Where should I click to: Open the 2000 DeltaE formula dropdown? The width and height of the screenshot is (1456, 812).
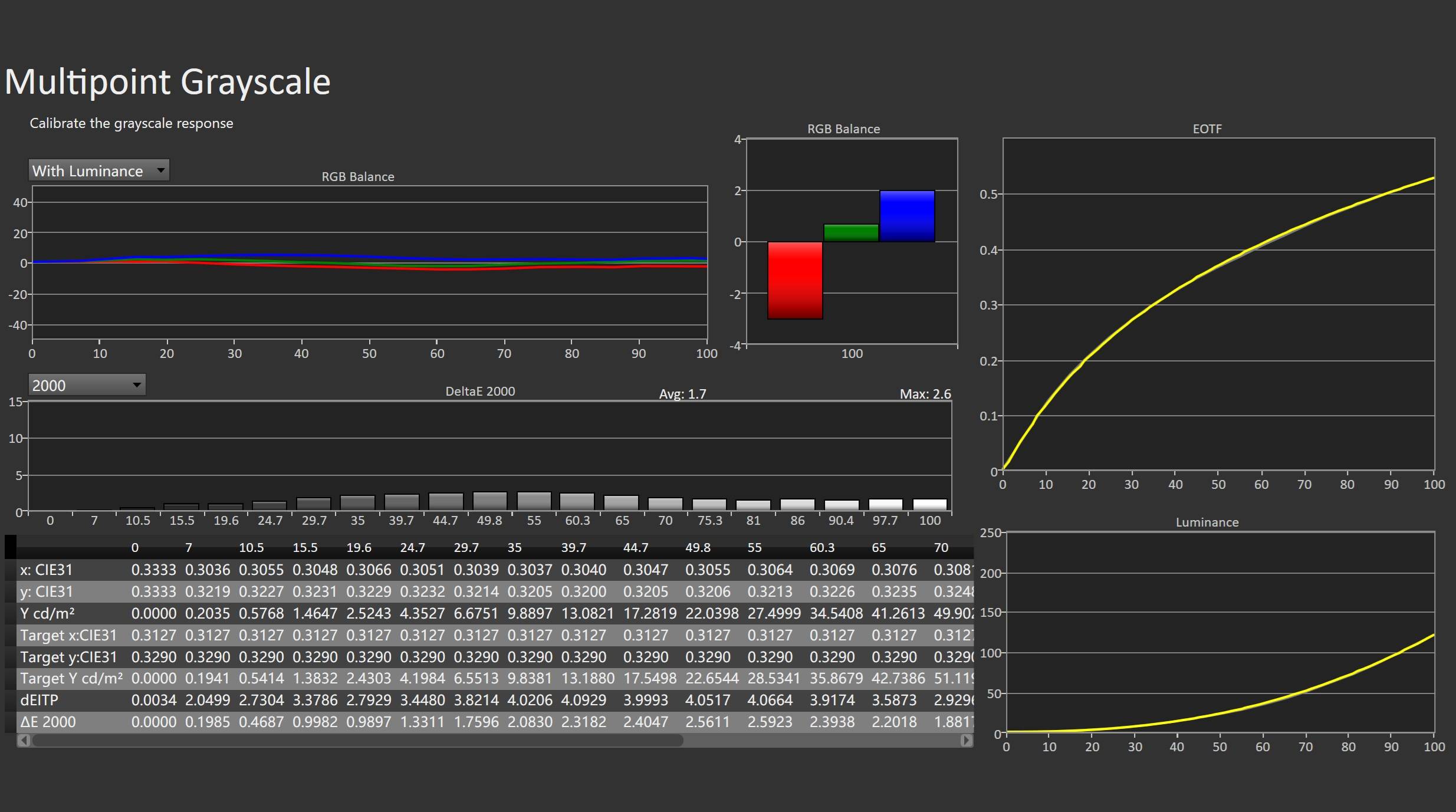coord(87,386)
